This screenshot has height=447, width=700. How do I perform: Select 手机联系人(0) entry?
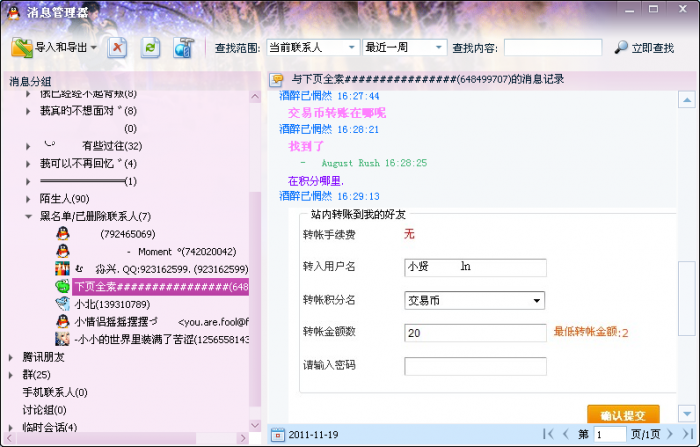coord(55,393)
